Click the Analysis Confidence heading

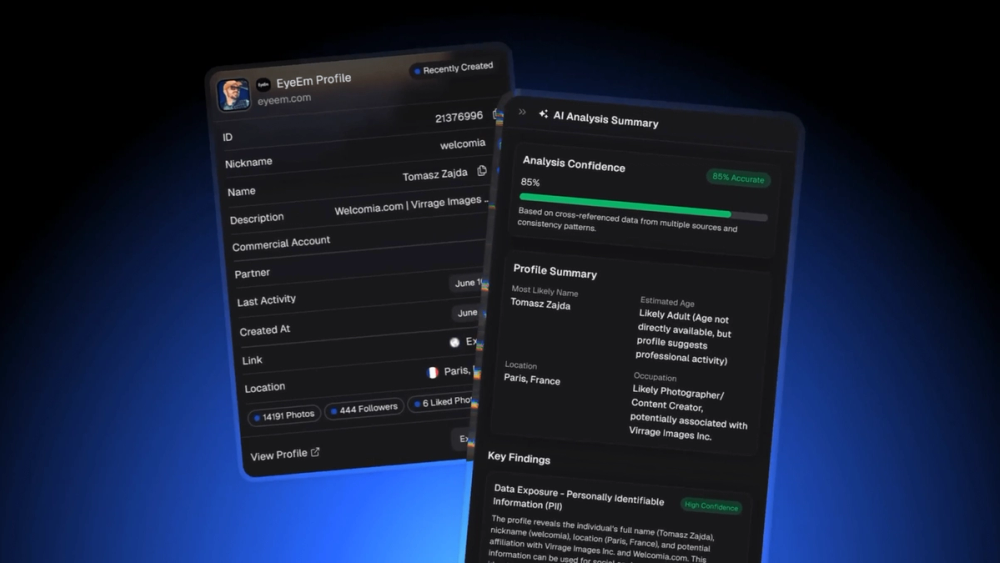pos(573,164)
